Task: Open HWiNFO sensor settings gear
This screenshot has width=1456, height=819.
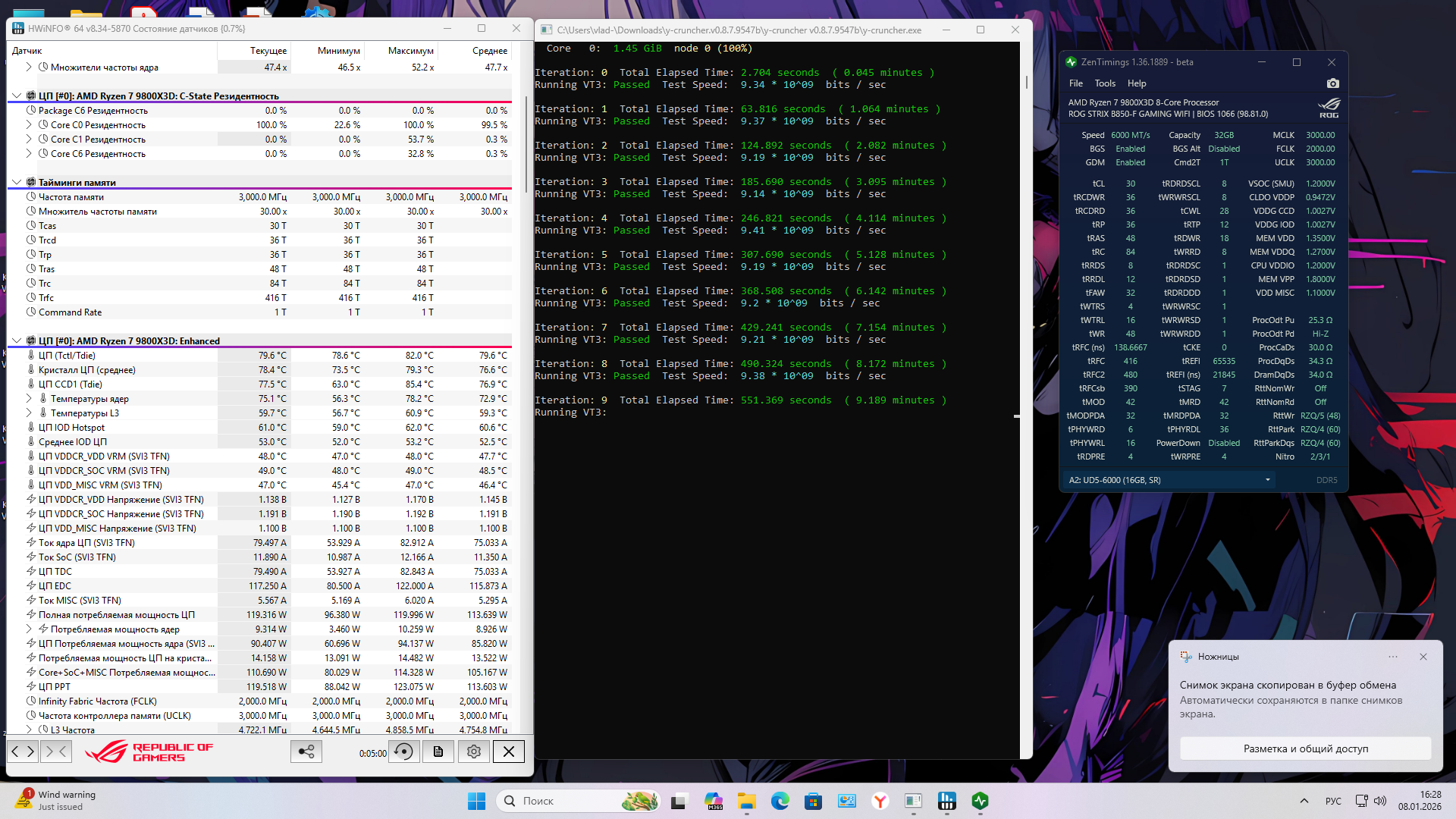Action: (x=474, y=752)
